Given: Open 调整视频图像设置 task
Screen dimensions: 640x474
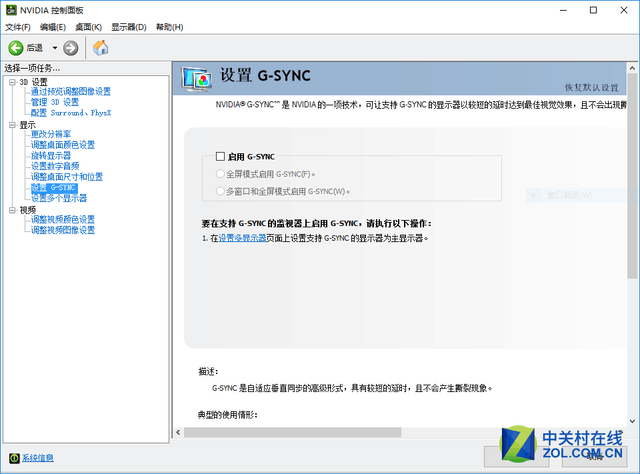Looking at the screenshot, I should point(63,230).
